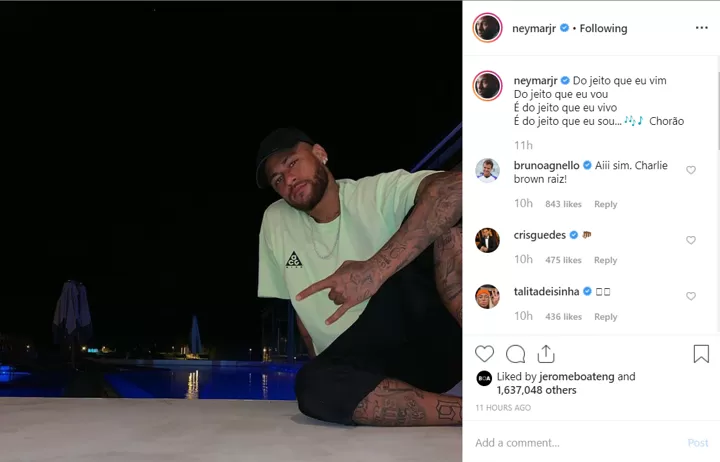Screen dimensions: 720x462
Task: Like talitadeisinha's comment heart
Action: click(x=691, y=296)
